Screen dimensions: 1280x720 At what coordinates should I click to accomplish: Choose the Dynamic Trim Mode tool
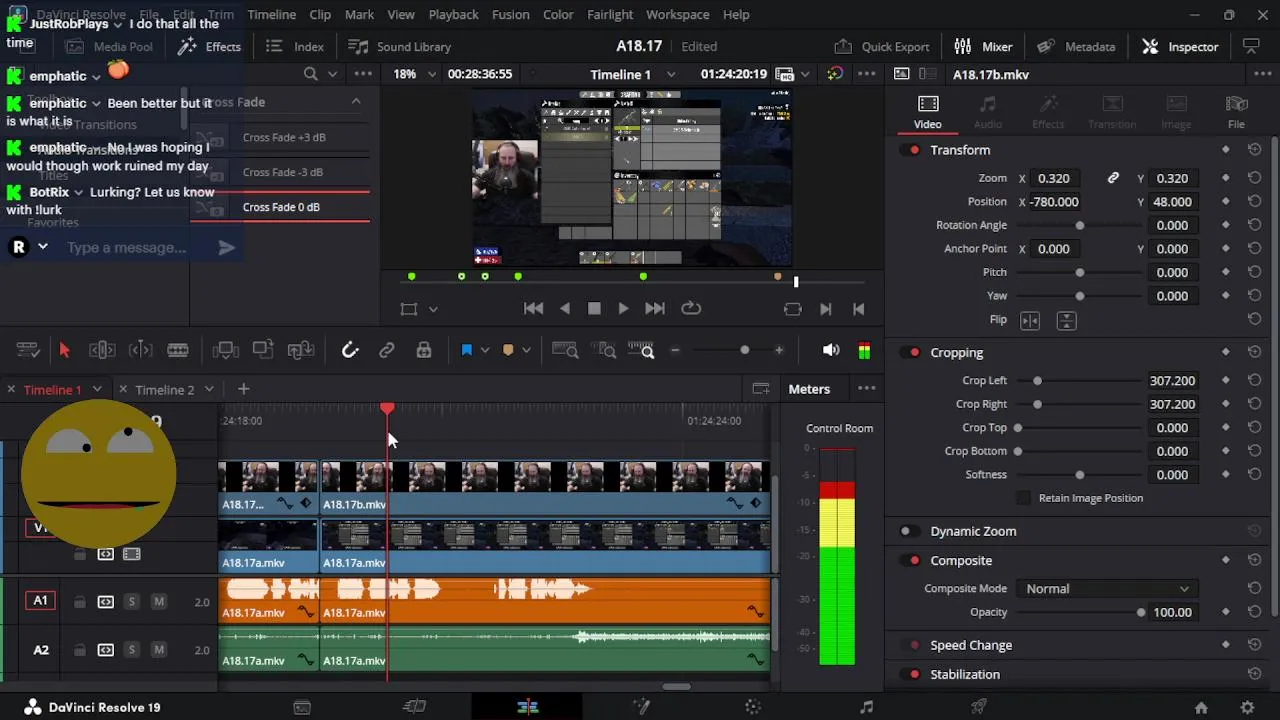click(x=140, y=350)
